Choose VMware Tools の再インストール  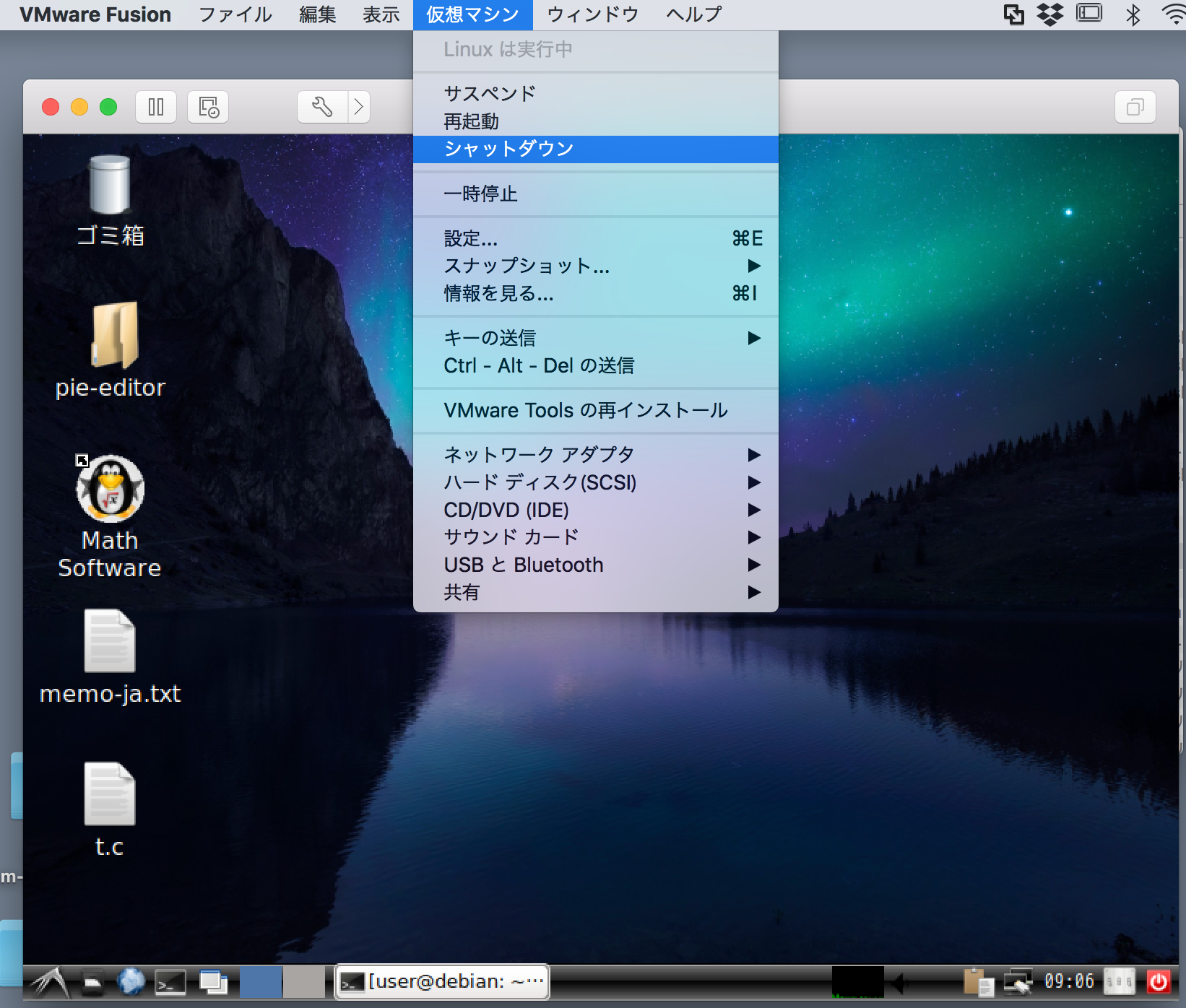(596, 410)
